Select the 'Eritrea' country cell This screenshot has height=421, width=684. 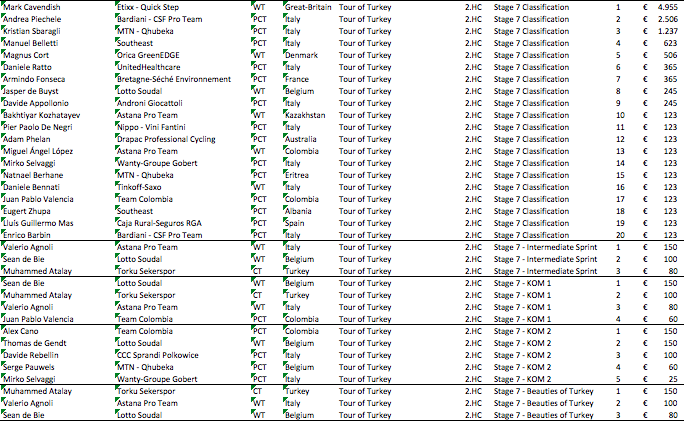pos(297,175)
